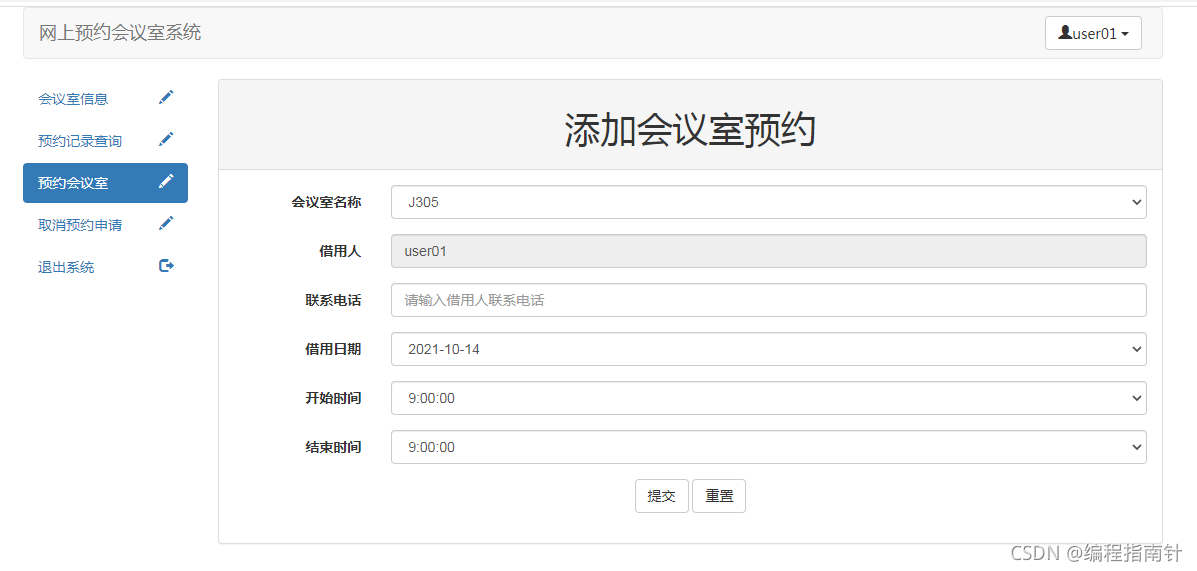Click the 结束时间 label
Image resolution: width=1197 pixels, height=571 pixels.
(x=334, y=447)
